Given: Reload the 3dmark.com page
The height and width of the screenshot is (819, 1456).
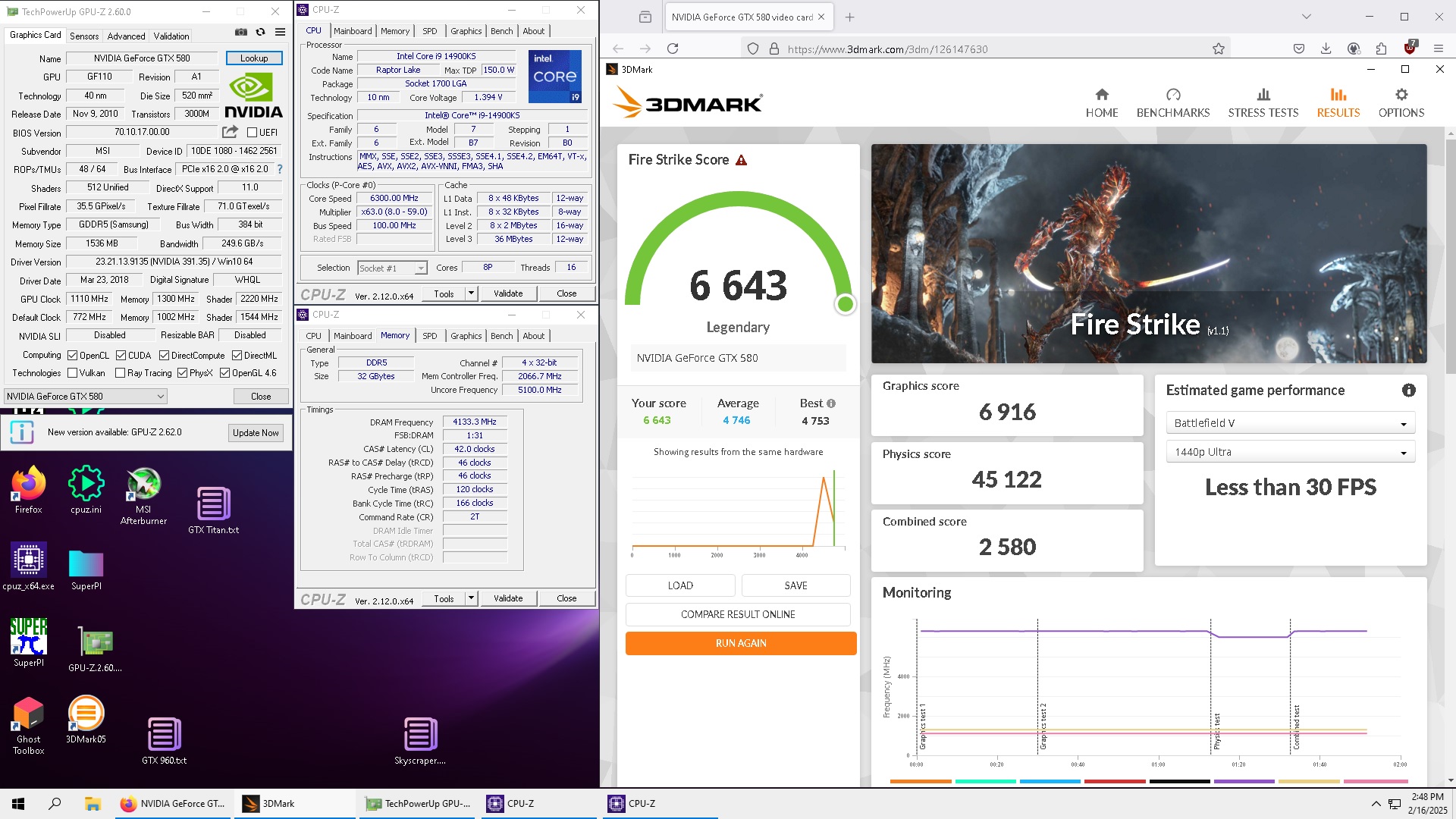Looking at the screenshot, I should click(x=673, y=49).
